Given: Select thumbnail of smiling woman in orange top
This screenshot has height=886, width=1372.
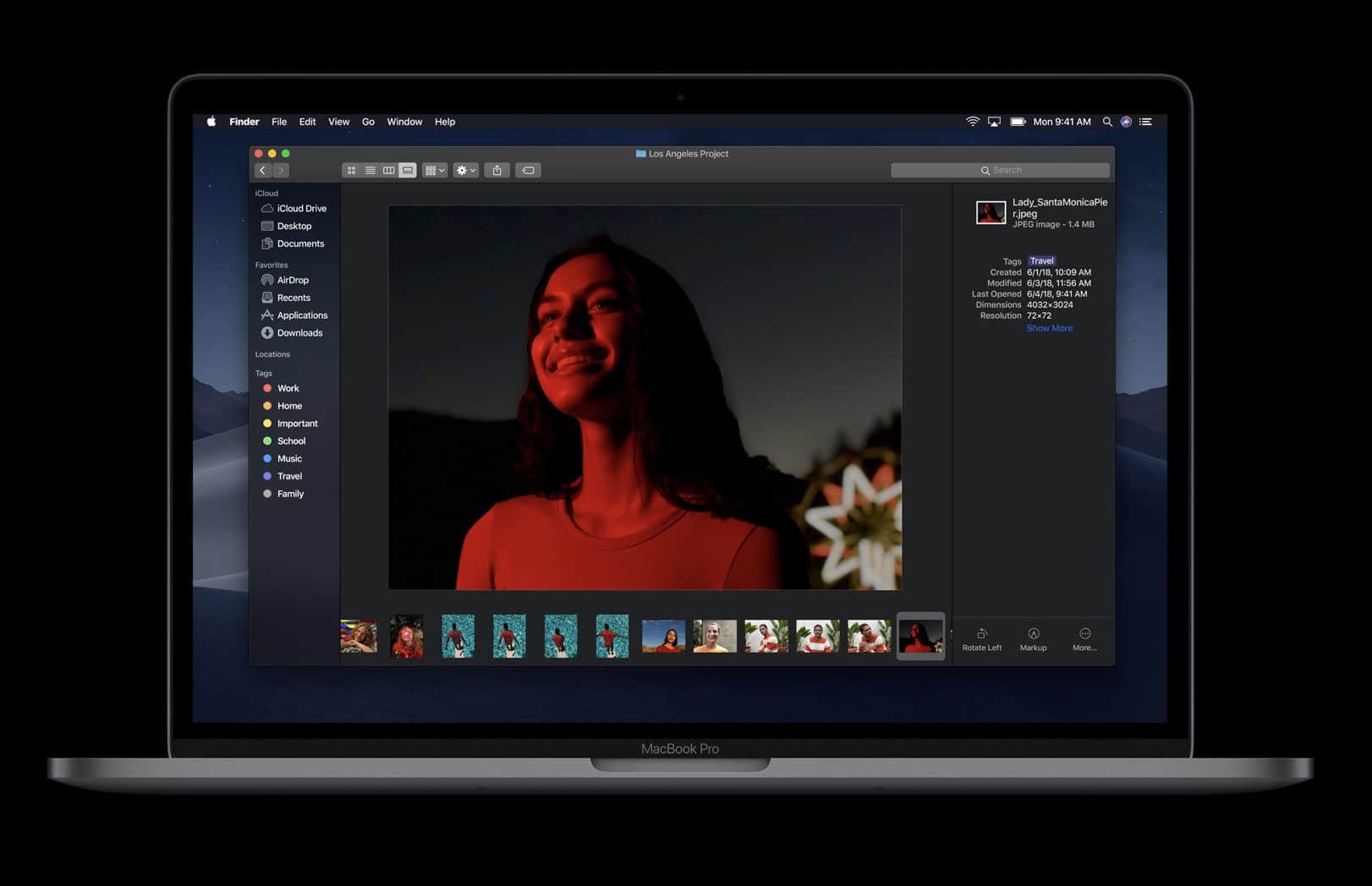Looking at the screenshot, I should 715,637.
